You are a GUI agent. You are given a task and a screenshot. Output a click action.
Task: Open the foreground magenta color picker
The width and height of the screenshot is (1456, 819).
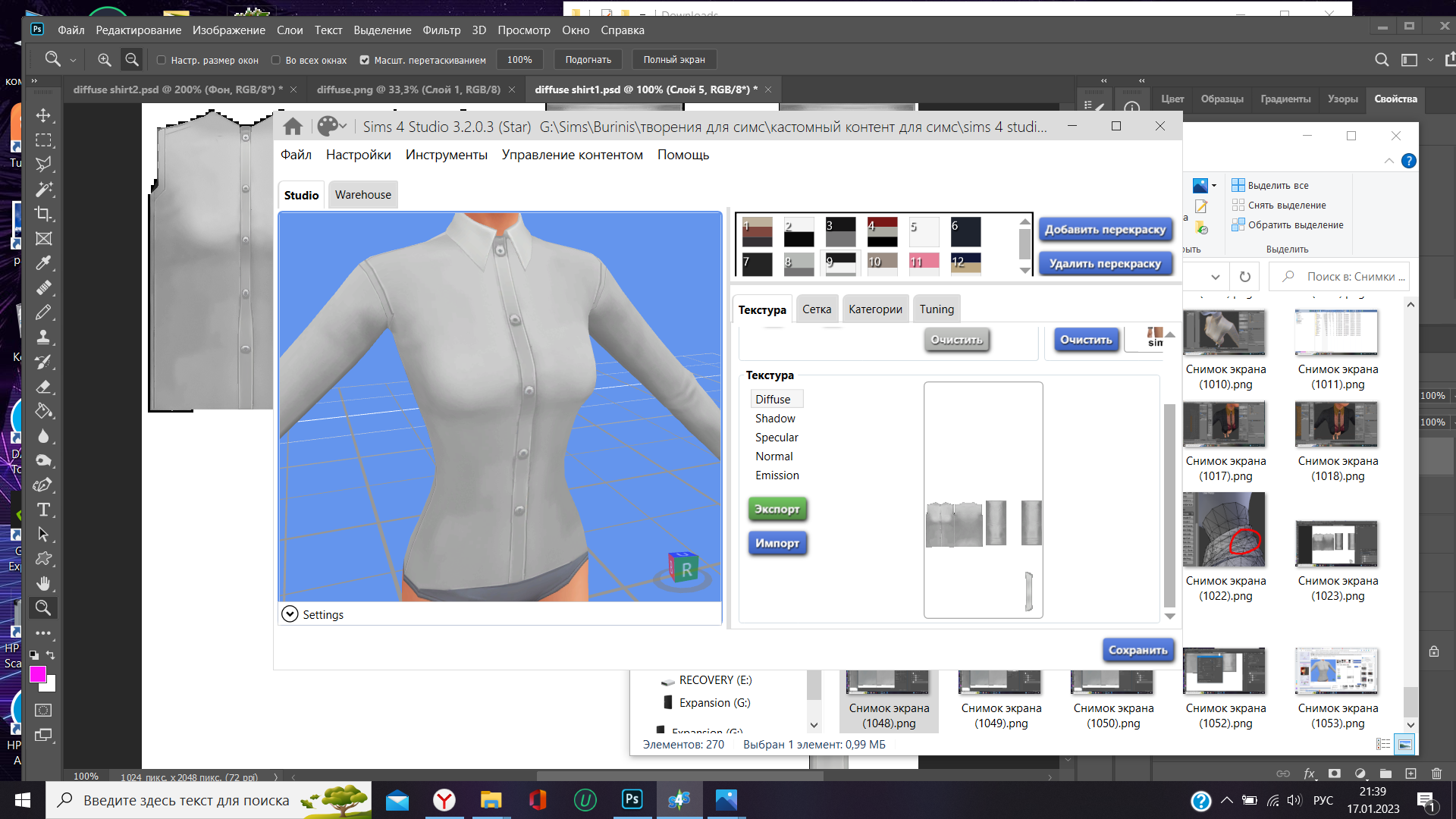pyautogui.click(x=38, y=674)
